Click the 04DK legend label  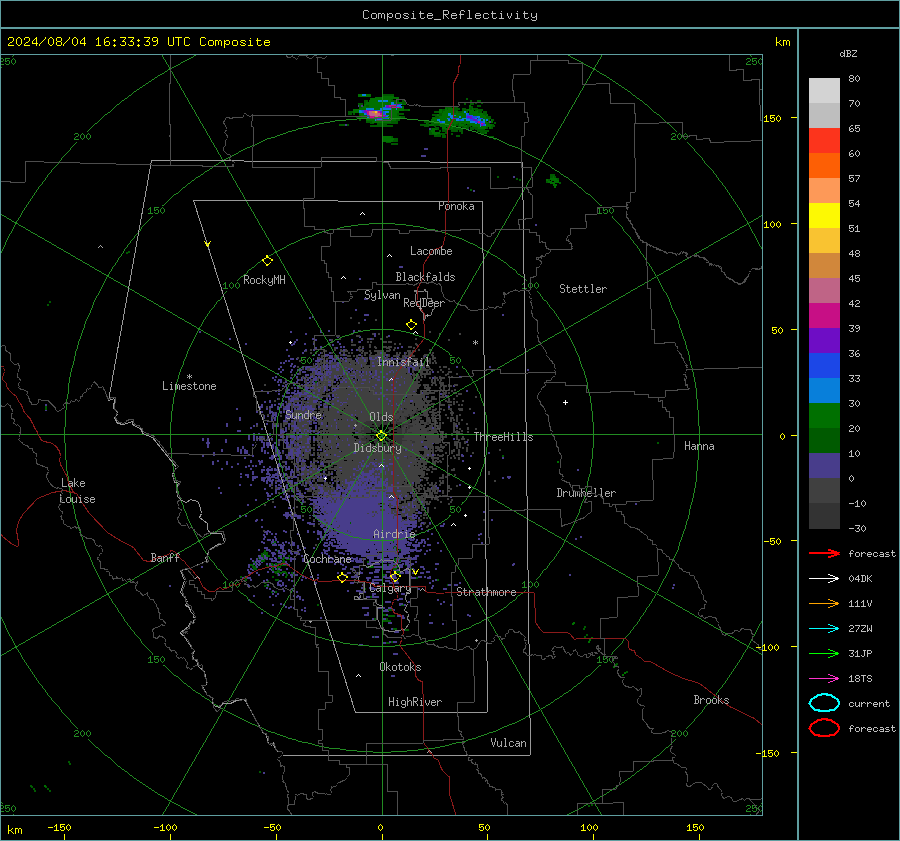pos(860,579)
